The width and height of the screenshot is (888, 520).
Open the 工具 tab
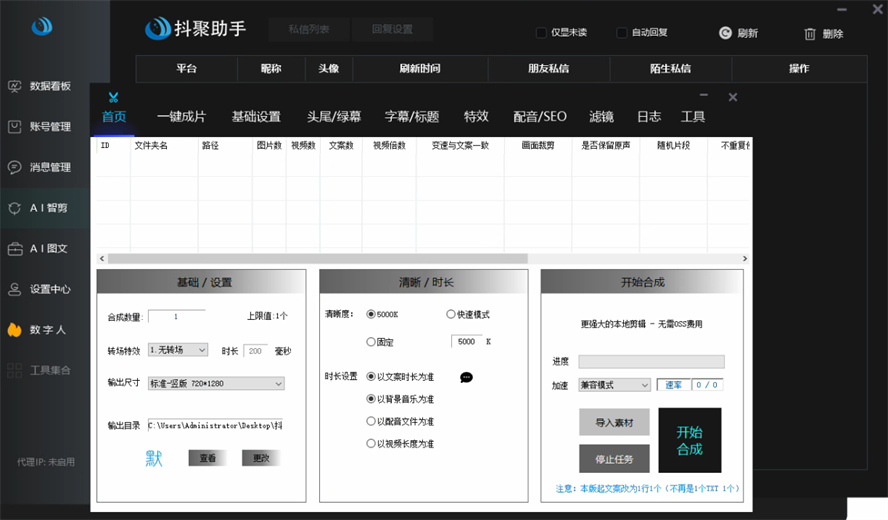[693, 117]
